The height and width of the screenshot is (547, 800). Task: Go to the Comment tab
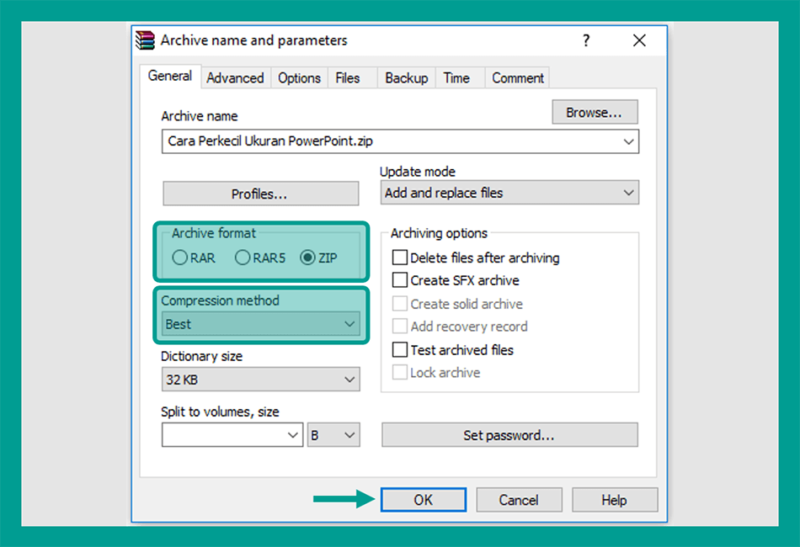[x=517, y=78]
